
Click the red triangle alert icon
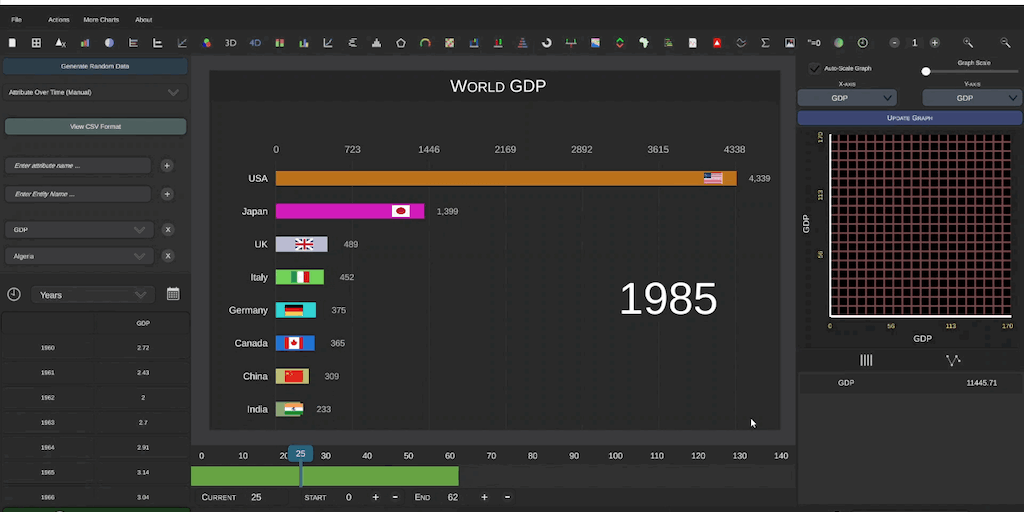coord(717,43)
